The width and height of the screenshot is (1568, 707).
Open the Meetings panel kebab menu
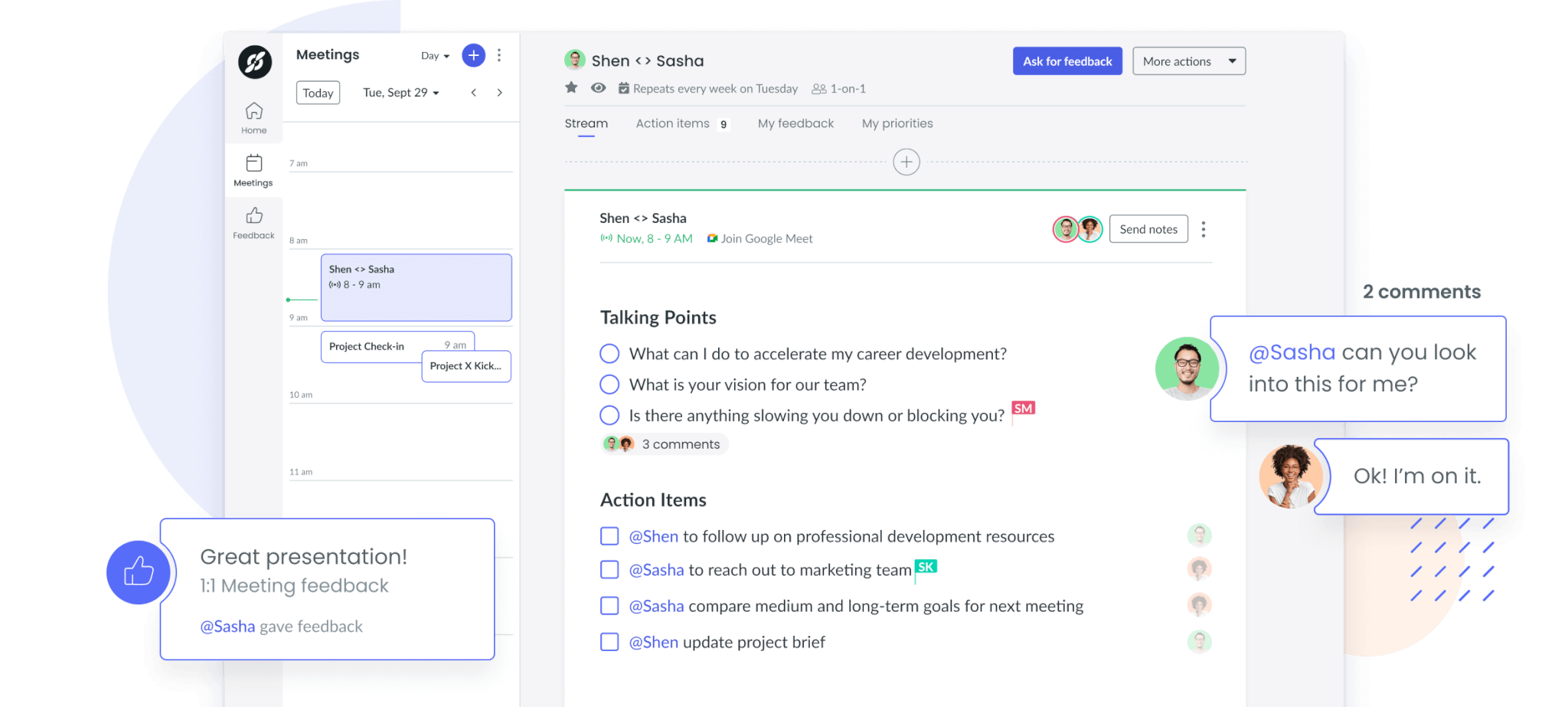[x=499, y=55]
